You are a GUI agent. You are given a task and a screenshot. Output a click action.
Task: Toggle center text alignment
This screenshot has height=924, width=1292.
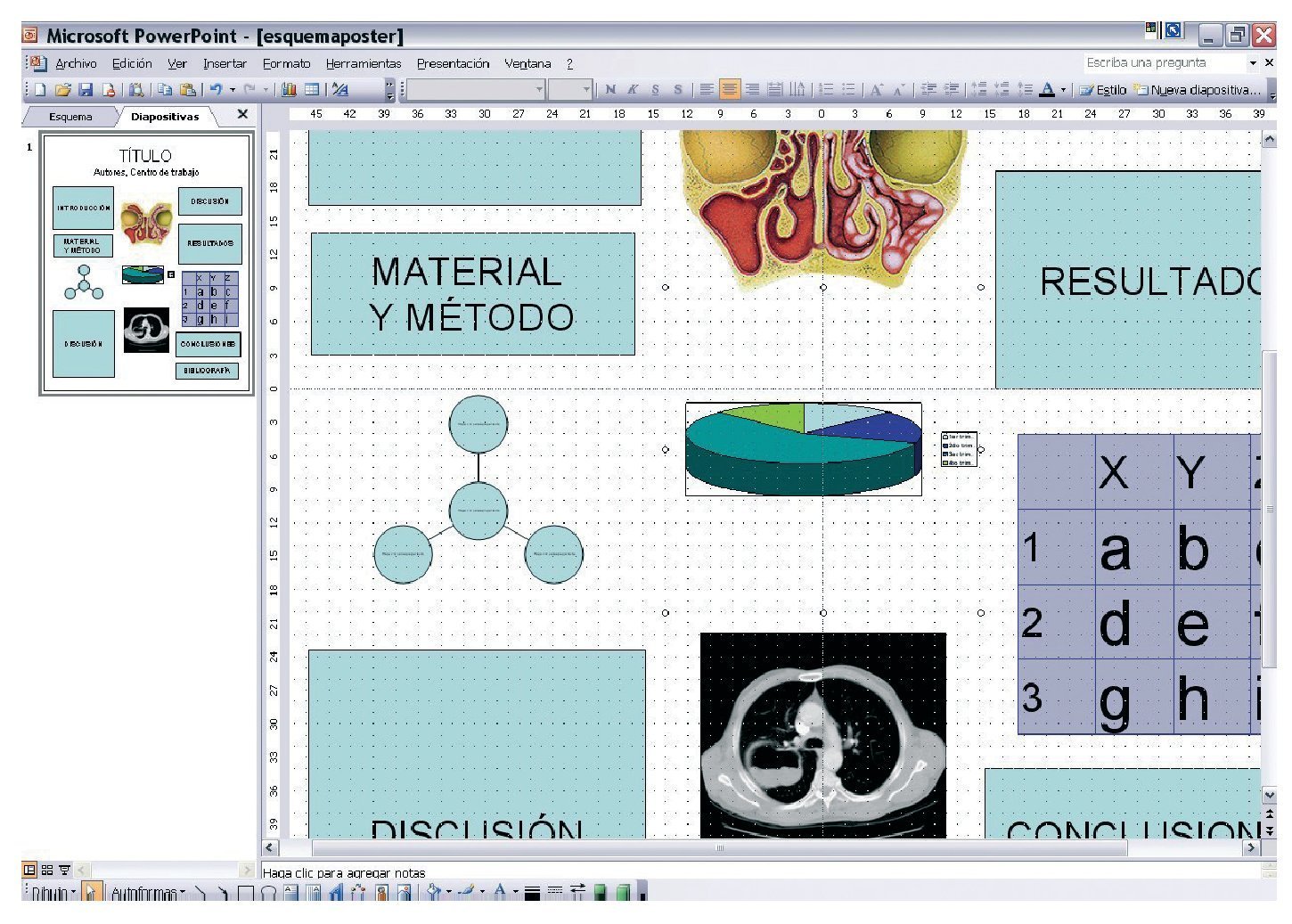coord(730,89)
